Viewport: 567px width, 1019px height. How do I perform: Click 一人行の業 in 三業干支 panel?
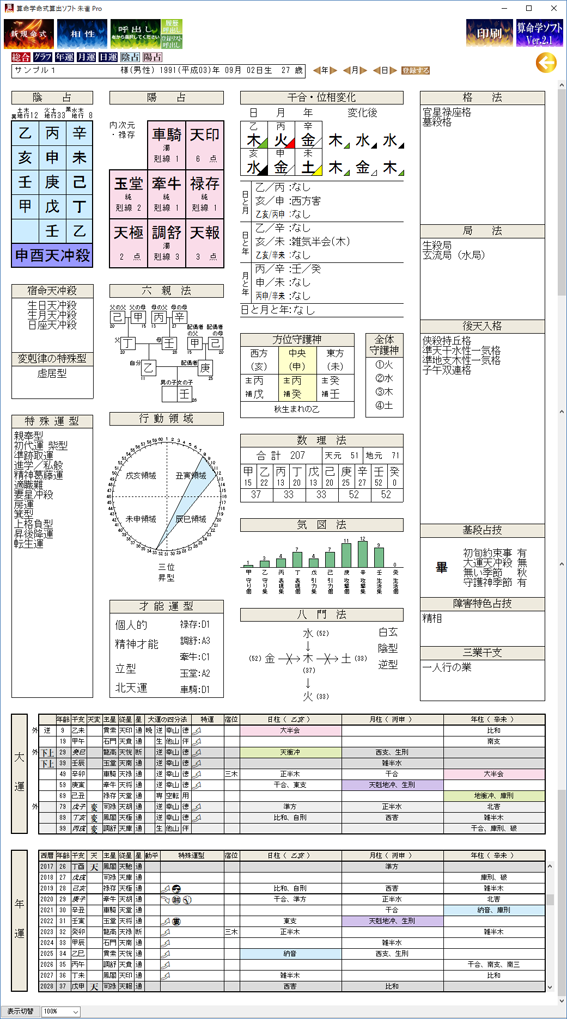tap(447, 667)
